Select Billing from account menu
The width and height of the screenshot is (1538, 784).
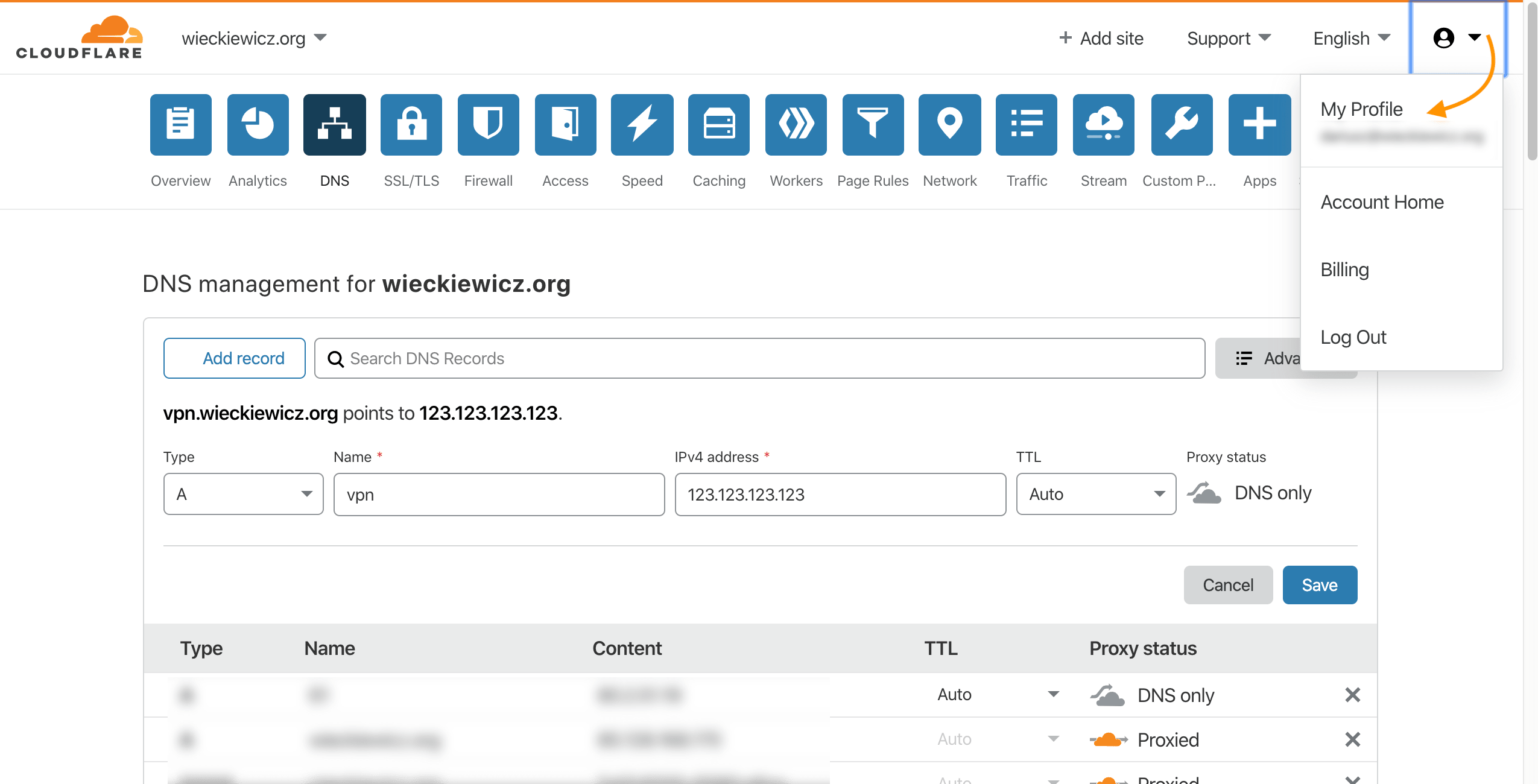coord(1344,270)
